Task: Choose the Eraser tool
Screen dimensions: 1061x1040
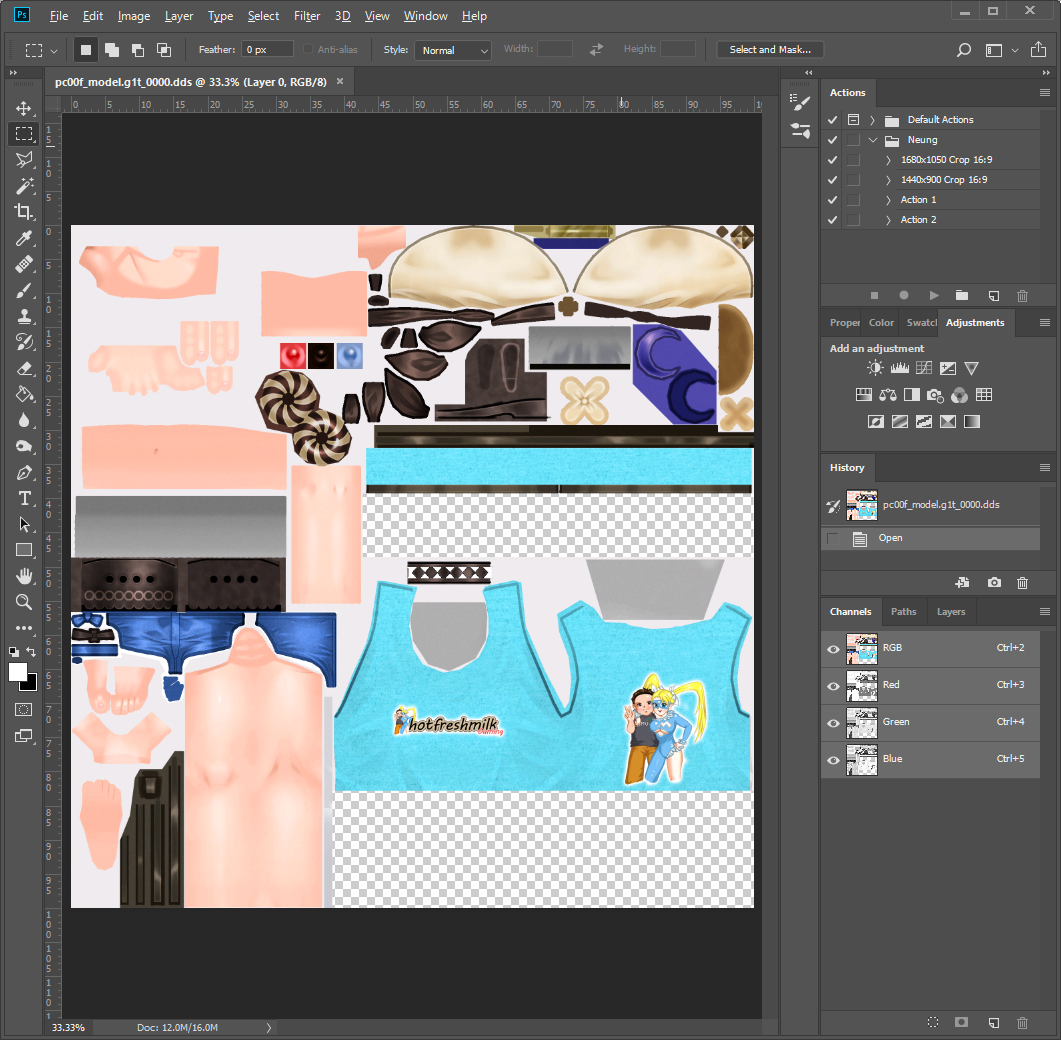Action: tap(24, 368)
